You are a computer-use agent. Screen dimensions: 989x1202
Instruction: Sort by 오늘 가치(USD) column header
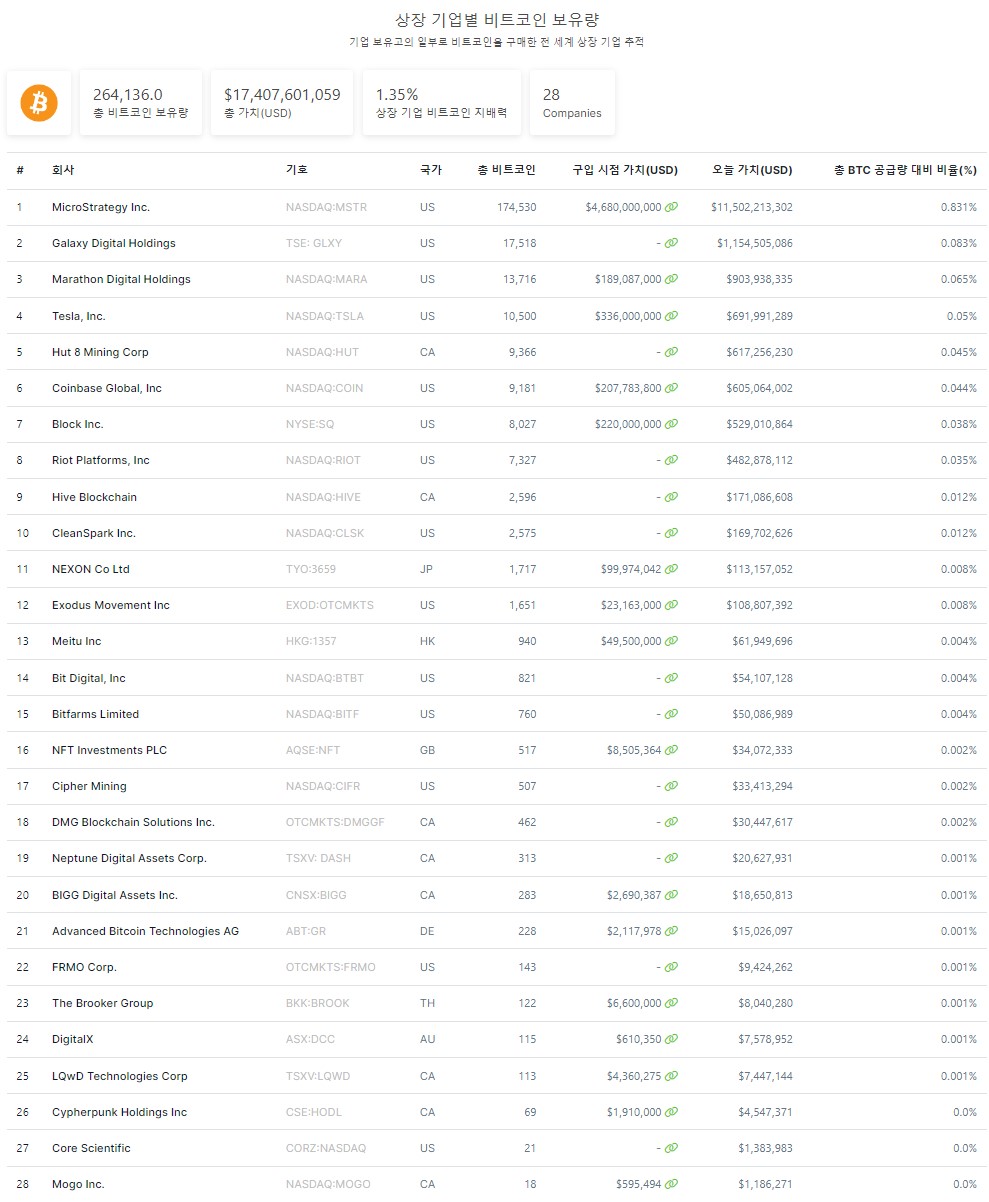752,170
